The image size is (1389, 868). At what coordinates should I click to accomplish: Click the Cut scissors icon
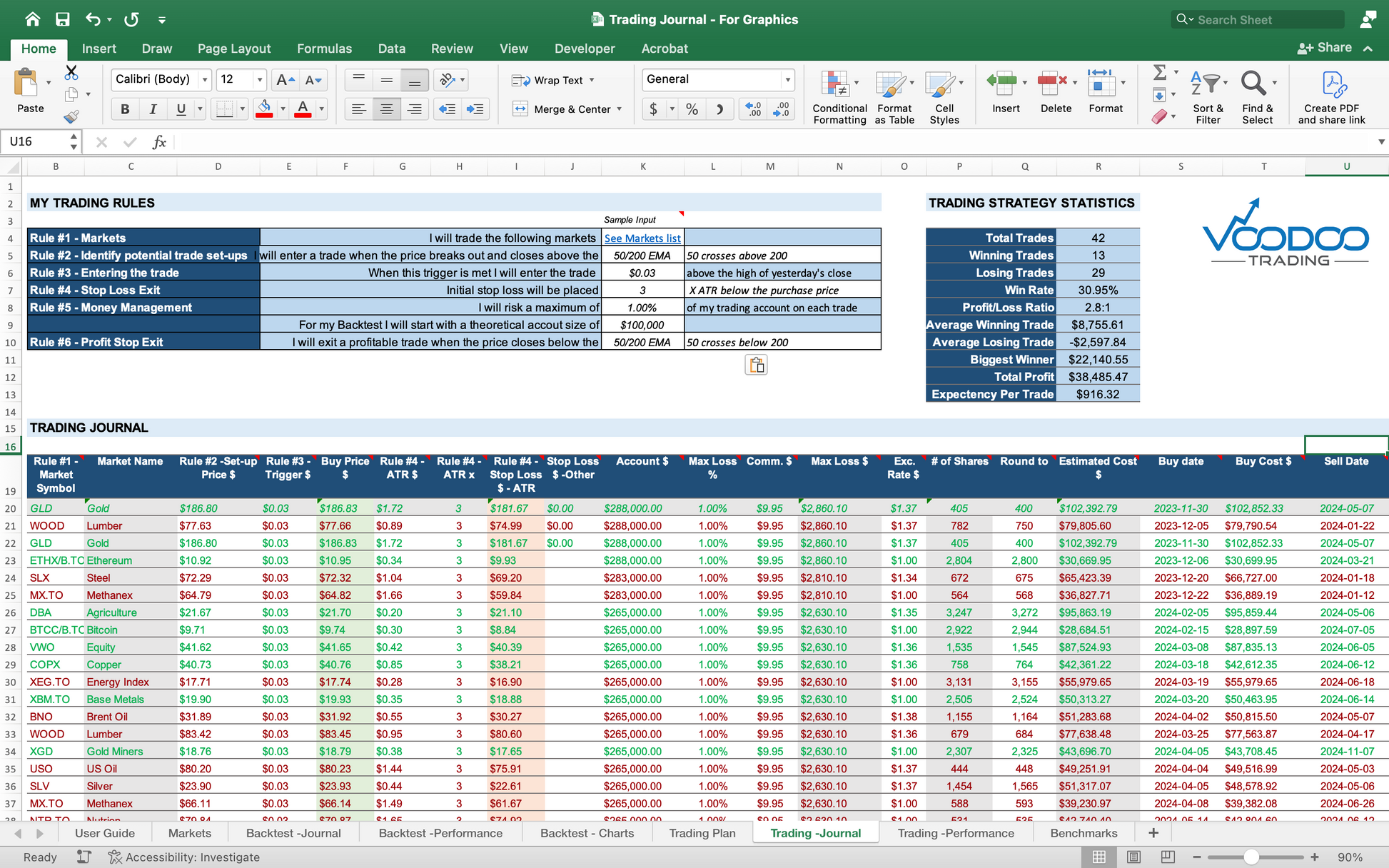tap(71, 73)
